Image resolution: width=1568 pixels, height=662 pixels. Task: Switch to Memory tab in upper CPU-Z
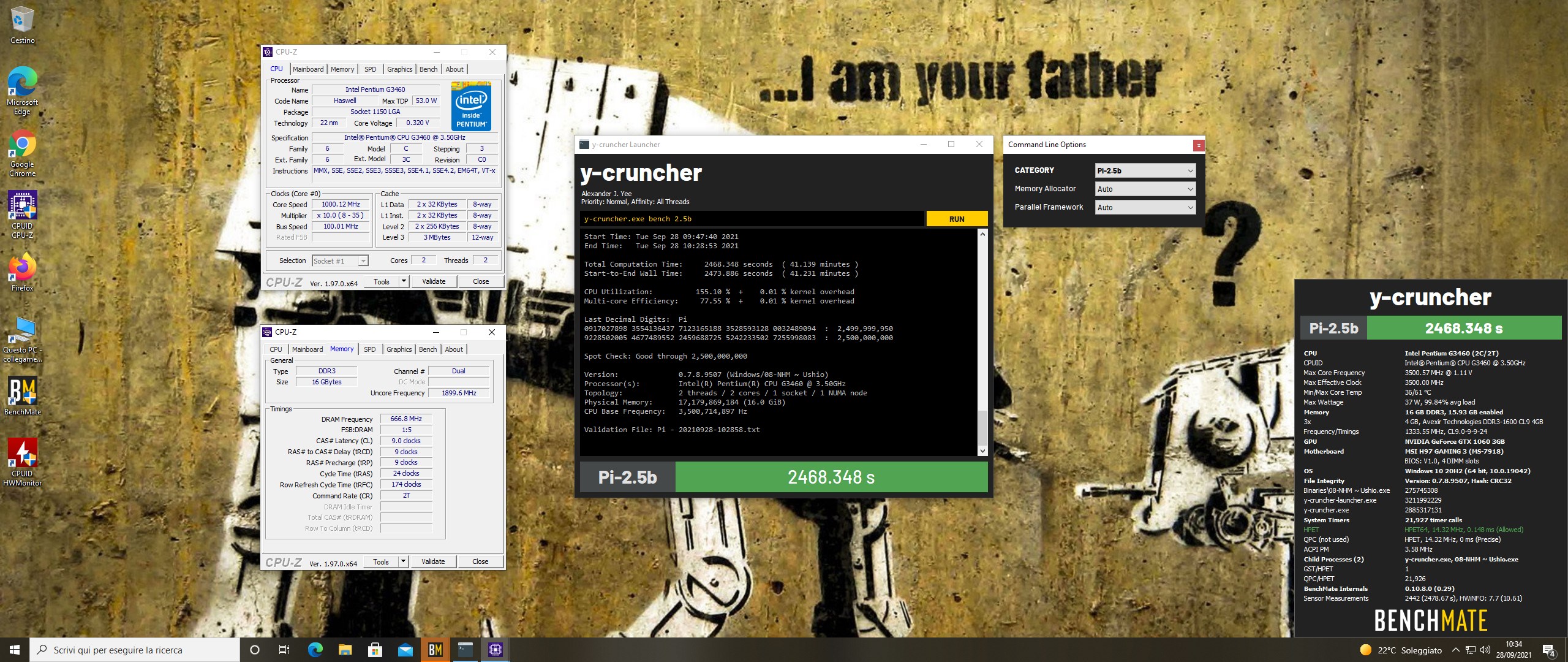pyautogui.click(x=342, y=69)
